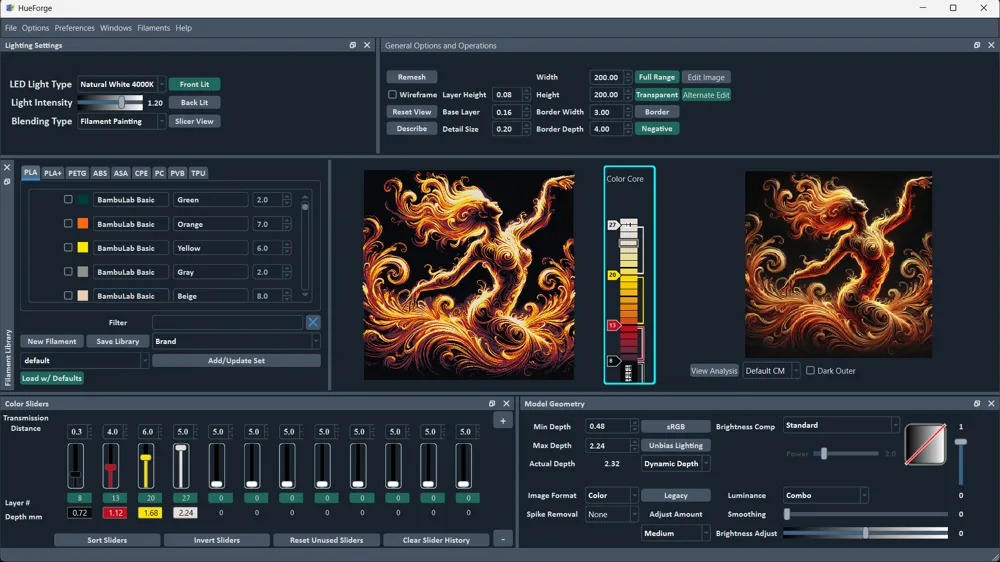
Task: Close the Model Geometry panel
Action: click(x=991, y=404)
